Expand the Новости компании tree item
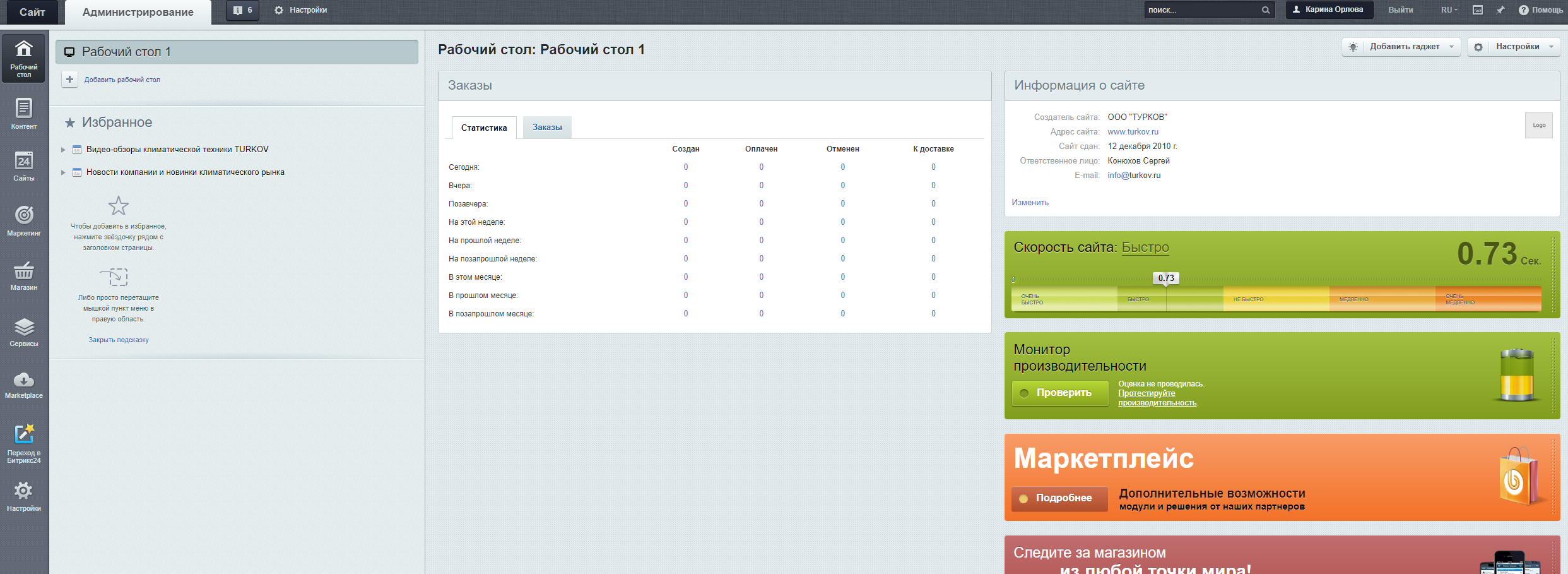 point(63,172)
